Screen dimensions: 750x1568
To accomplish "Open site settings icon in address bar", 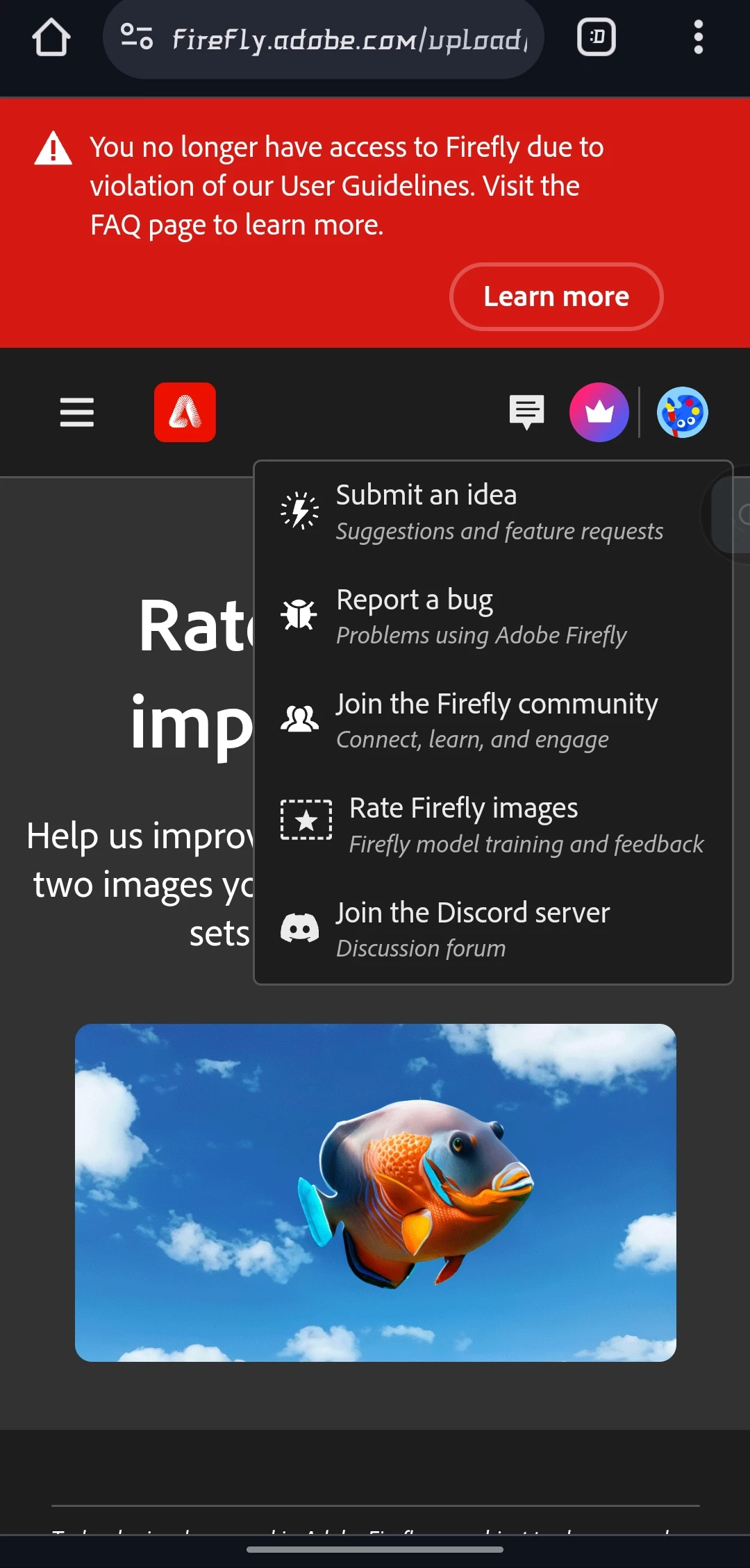I will pos(136,37).
